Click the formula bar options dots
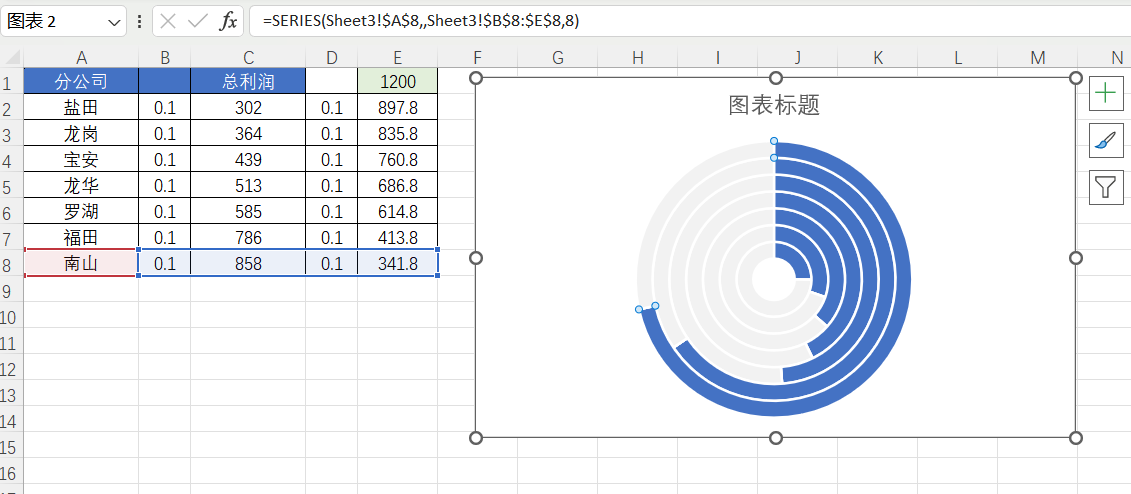 point(138,21)
